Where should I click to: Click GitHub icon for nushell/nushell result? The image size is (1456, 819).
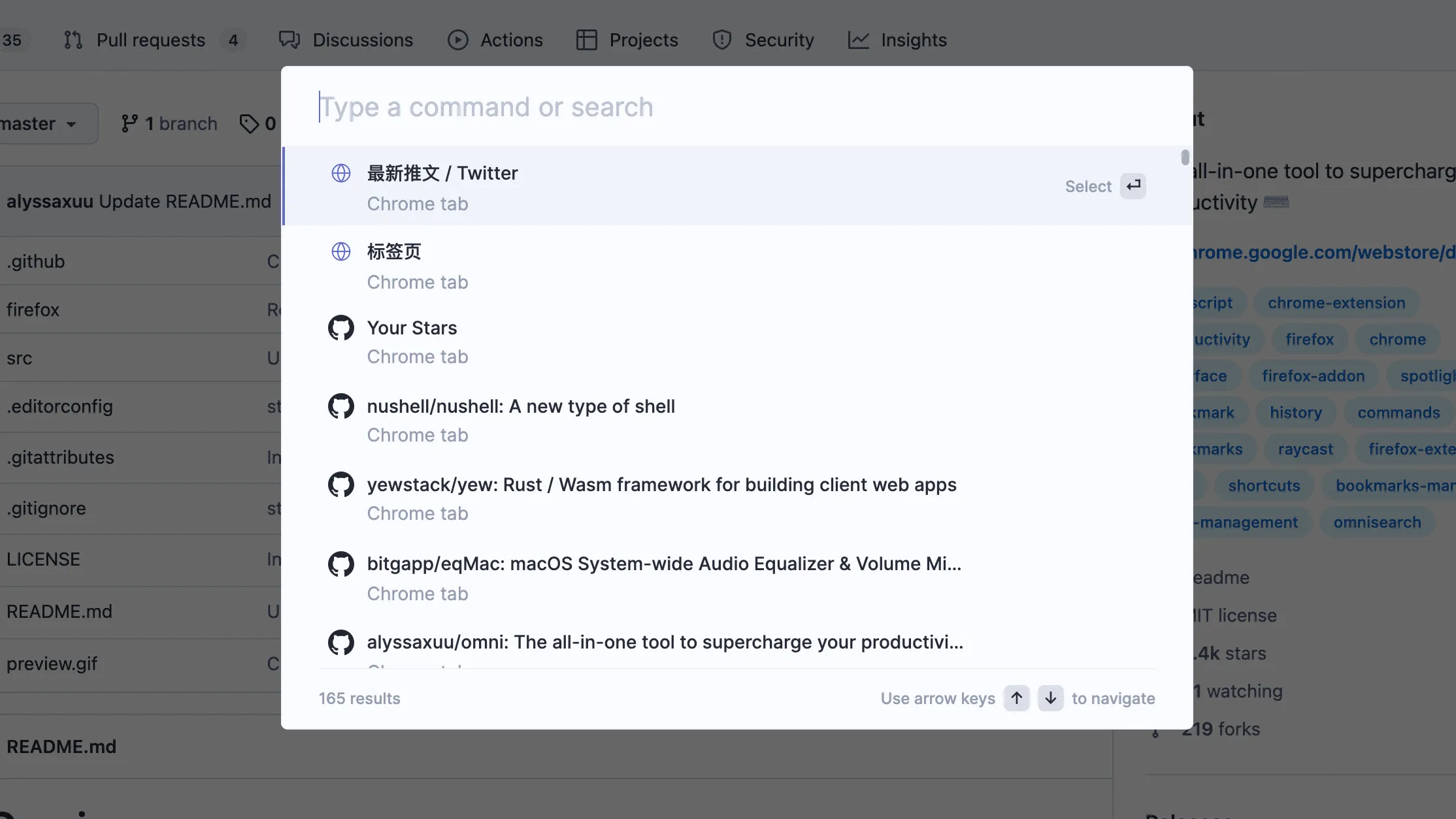341,406
